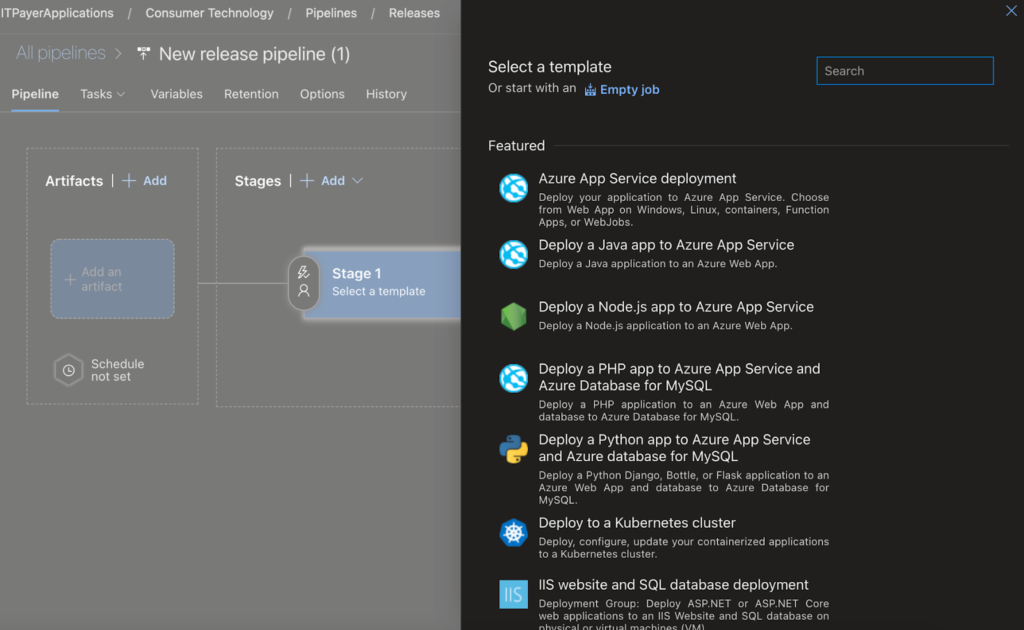
Task: Return to All pipelines
Action: (61, 53)
